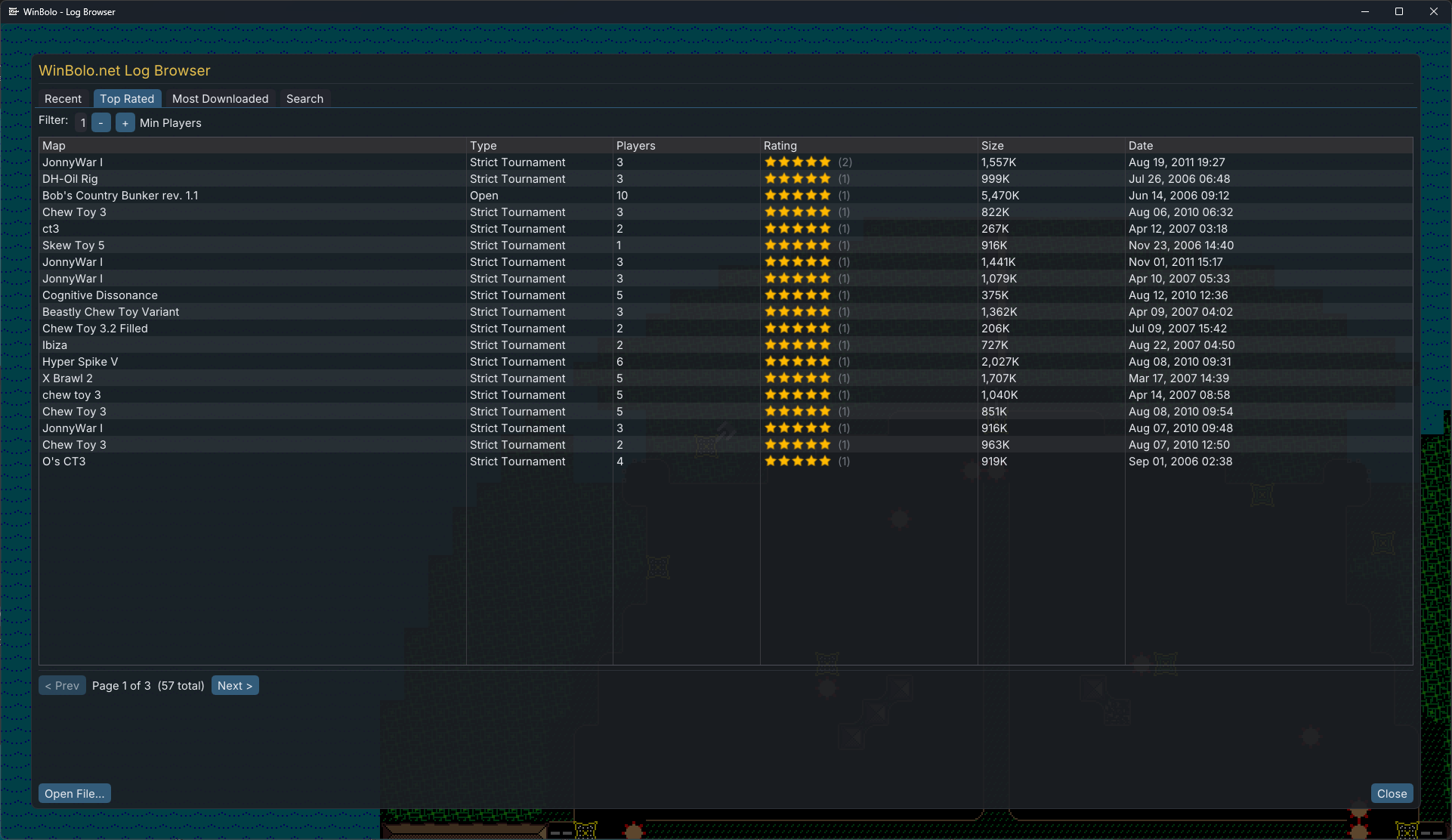Click the star rating for Beastly Chew Toy Variant
1452x840 pixels.
(798, 312)
